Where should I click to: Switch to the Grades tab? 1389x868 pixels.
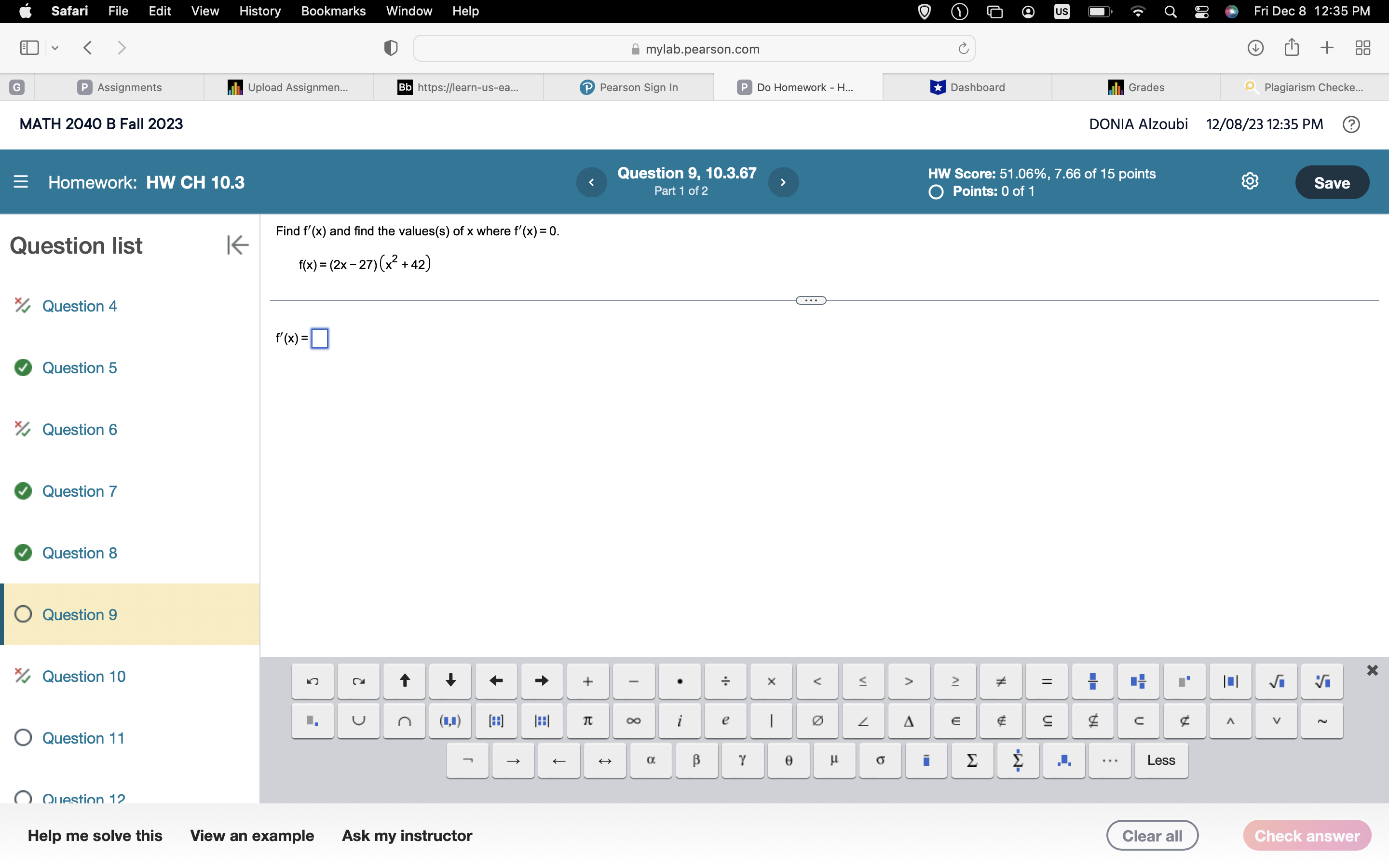point(1136,87)
